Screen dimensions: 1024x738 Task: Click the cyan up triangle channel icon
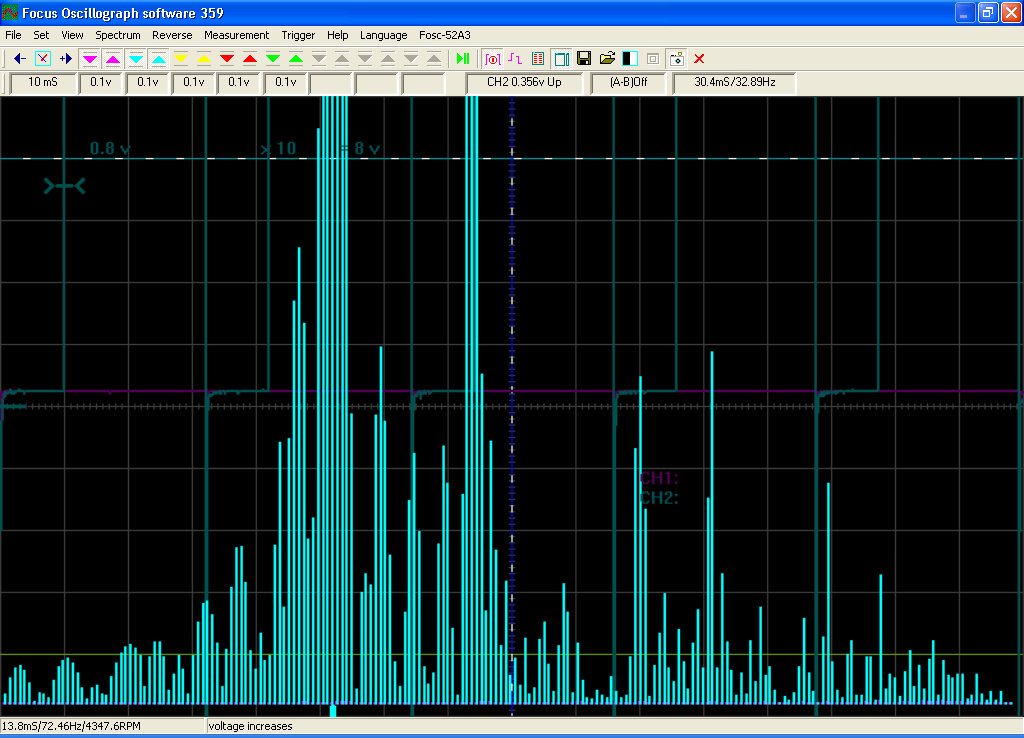(159, 59)
